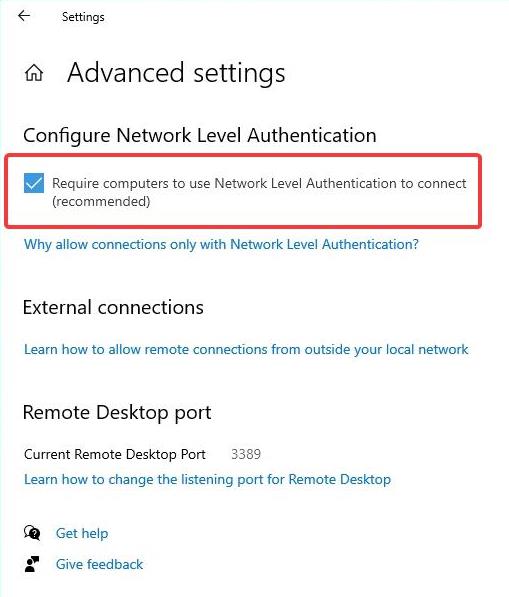Open the Get help link
Screen dimensions: 509x597
point(82,533)
